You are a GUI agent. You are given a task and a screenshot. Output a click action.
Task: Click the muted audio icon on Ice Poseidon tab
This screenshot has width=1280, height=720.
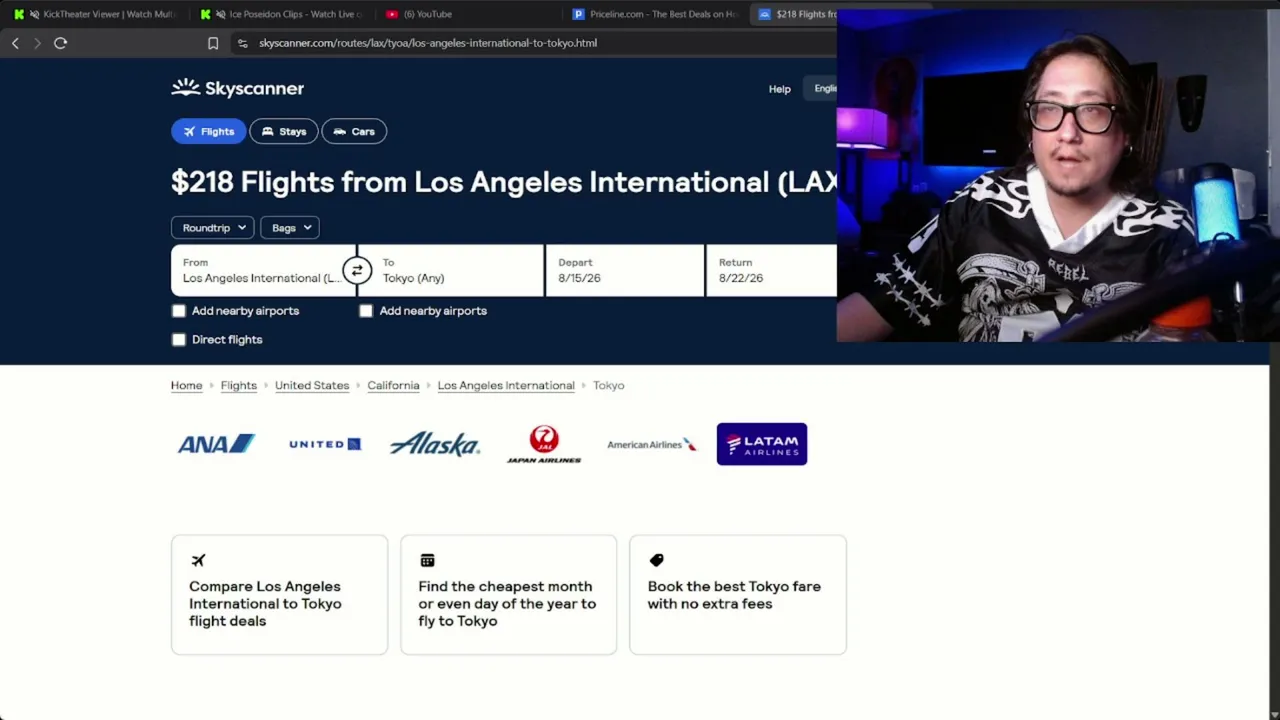click(221, 14)
